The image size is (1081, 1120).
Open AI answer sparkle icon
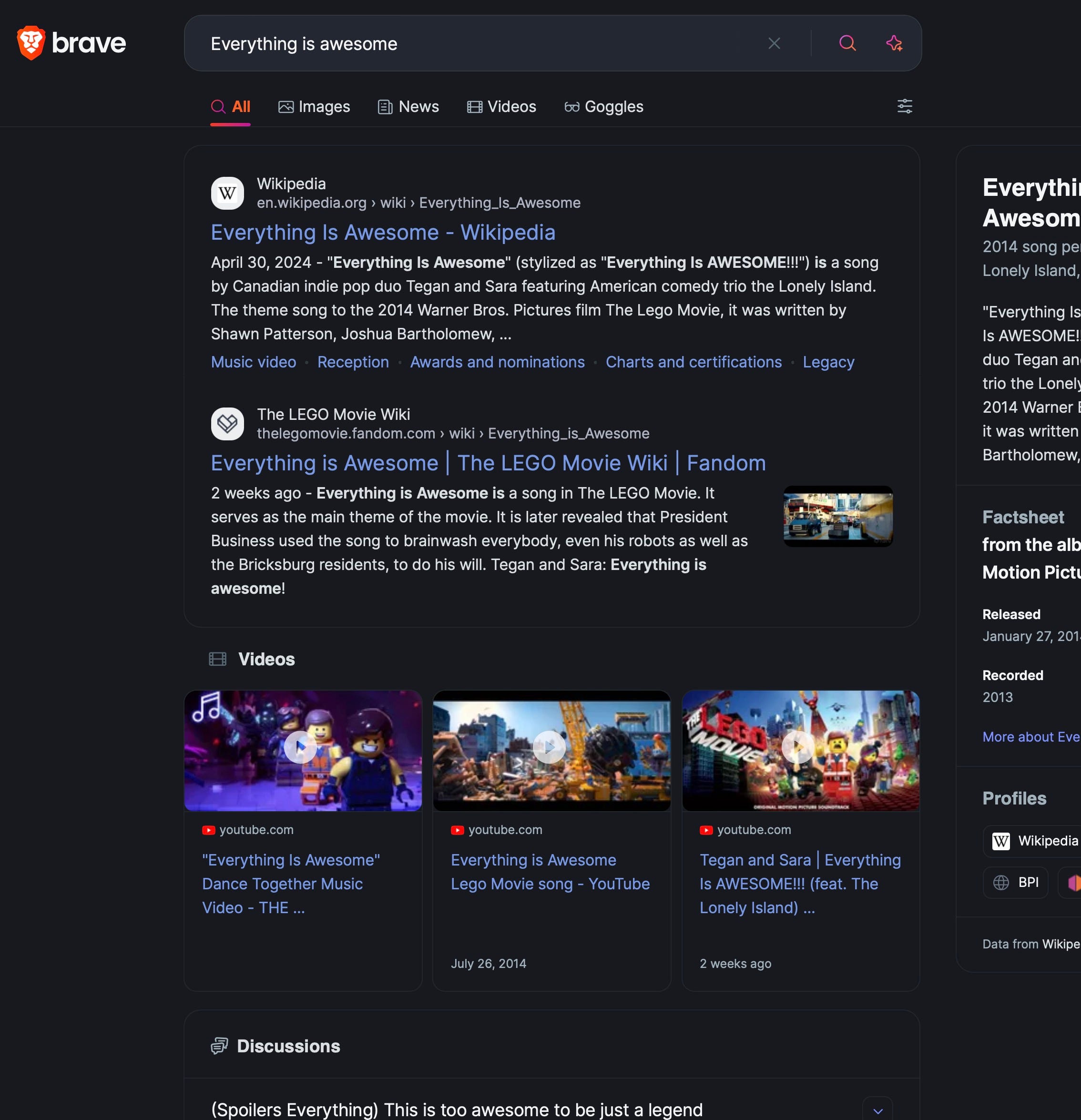pos(894,43)
